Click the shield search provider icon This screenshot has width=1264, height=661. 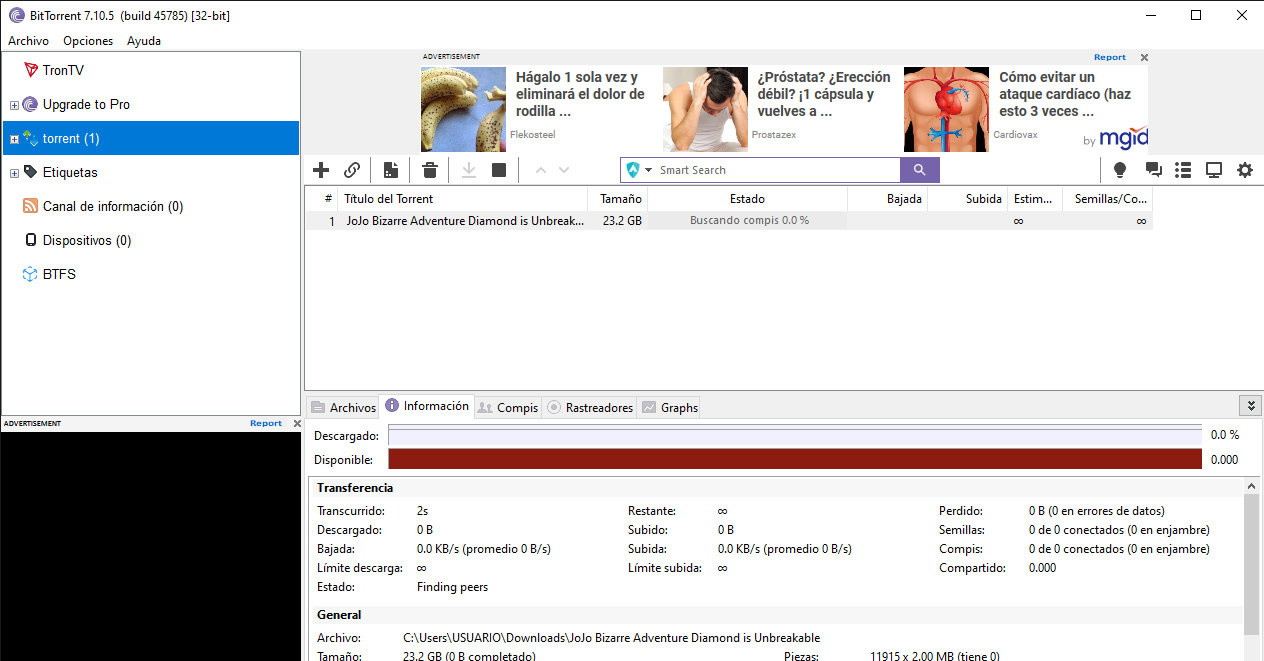633,170
